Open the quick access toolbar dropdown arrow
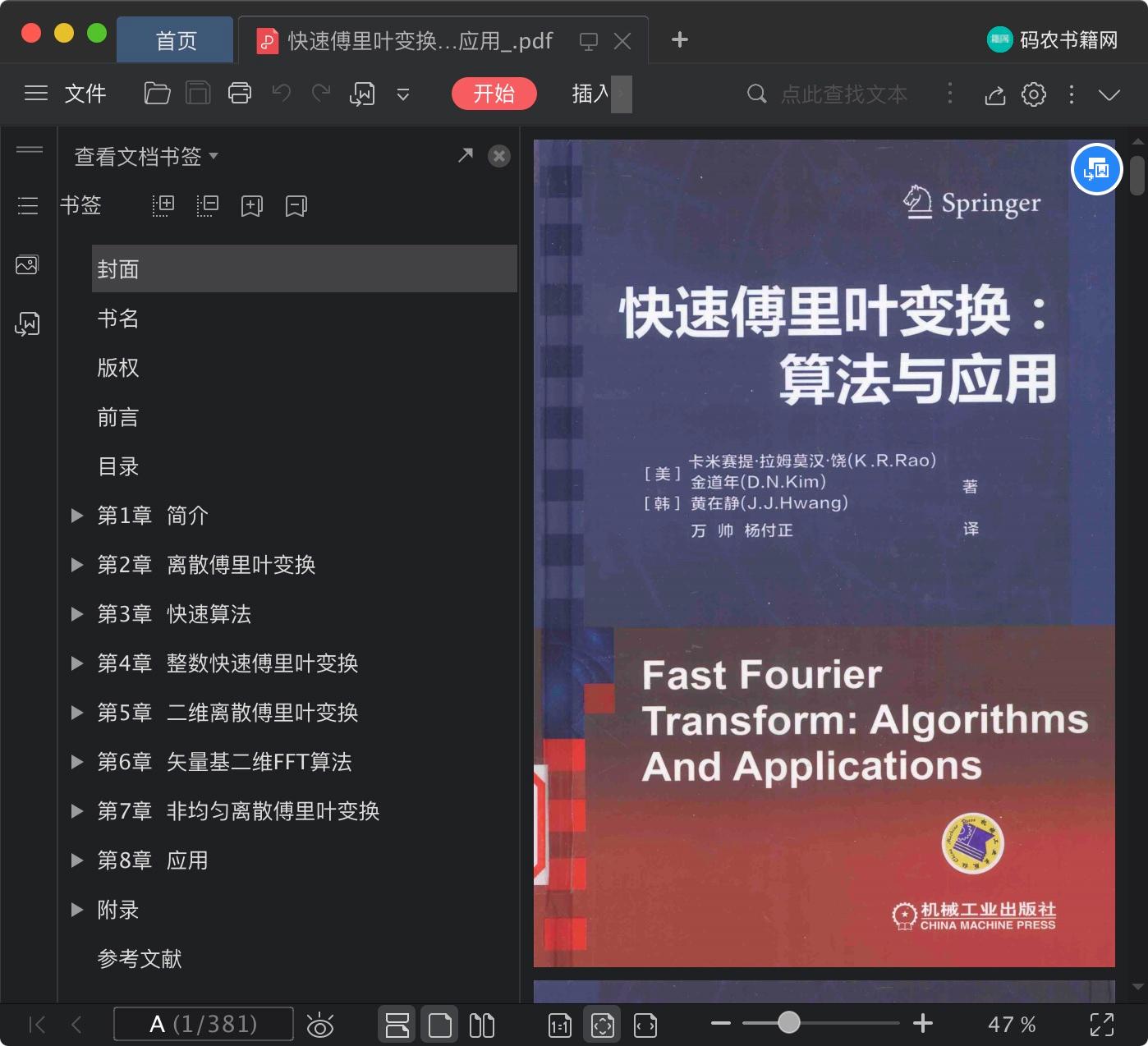Viewport: 1148px width, 1046px height. coord(403,94)
